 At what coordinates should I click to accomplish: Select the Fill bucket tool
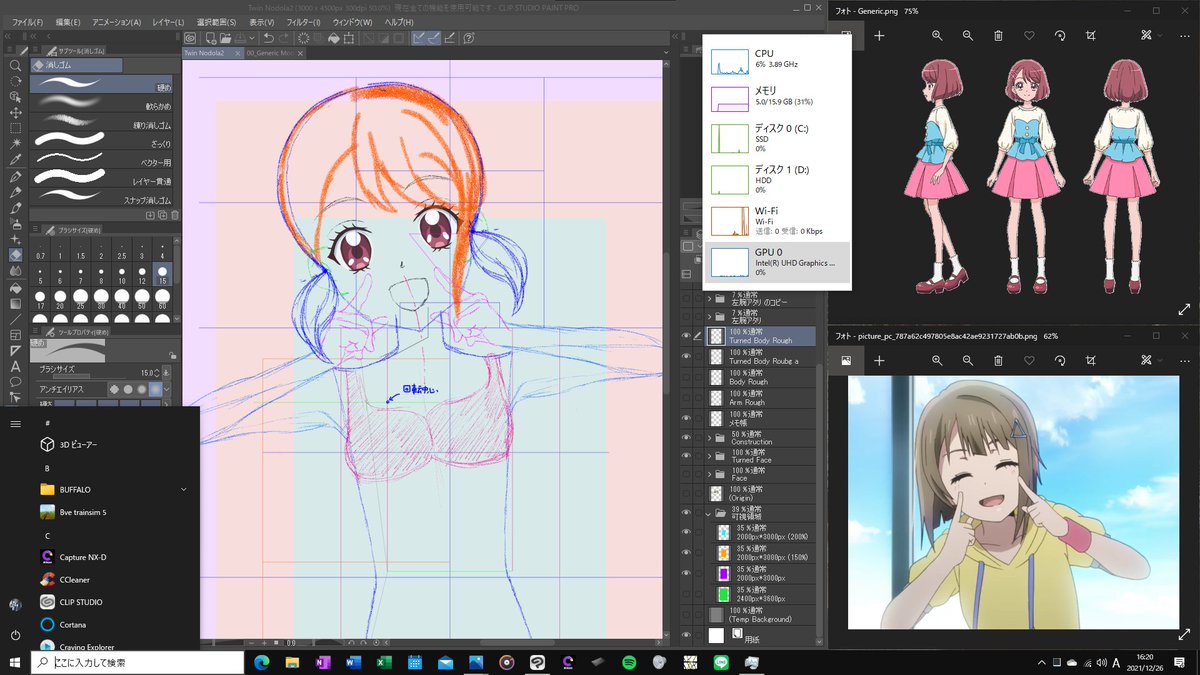click(x=15, y=287)
